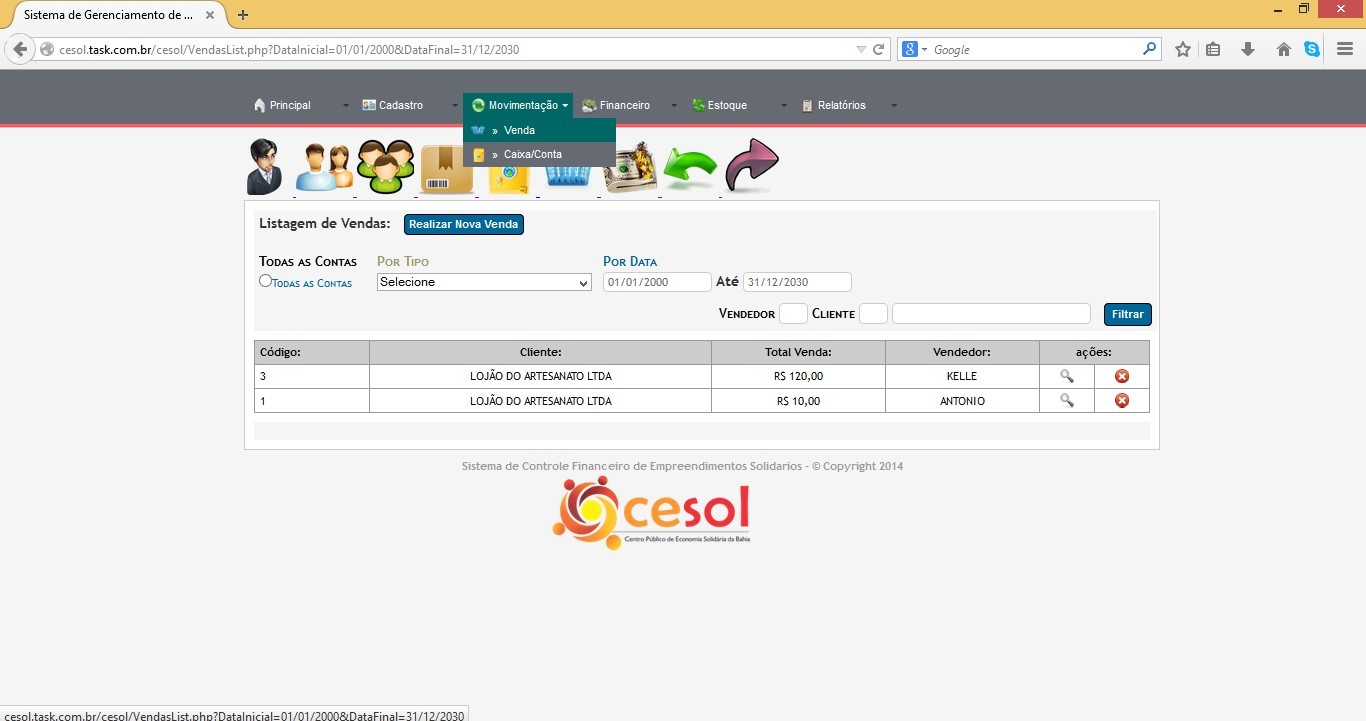Viewport: 1366px width, 721px height.
Task: Click the Realizar Nova Venda button
Action: [x=464, y=225]
